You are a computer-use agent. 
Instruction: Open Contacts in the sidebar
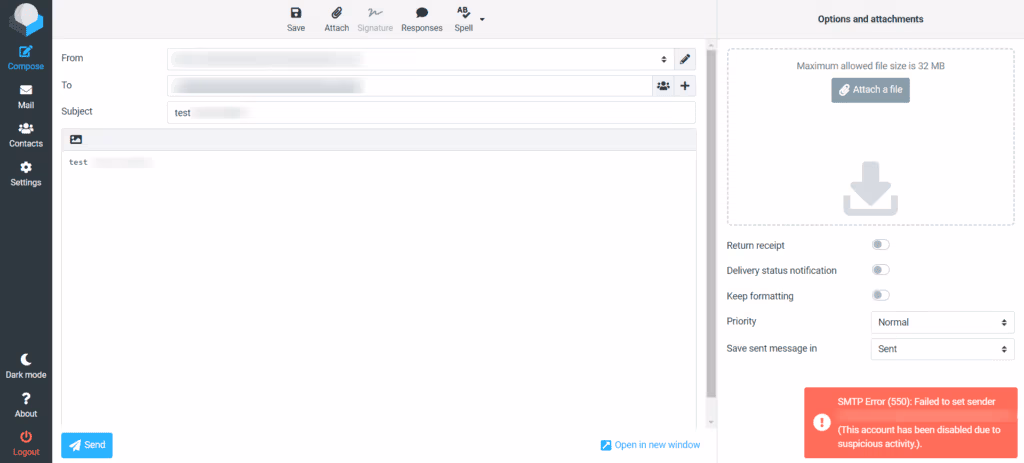click(x=26, y=135)
